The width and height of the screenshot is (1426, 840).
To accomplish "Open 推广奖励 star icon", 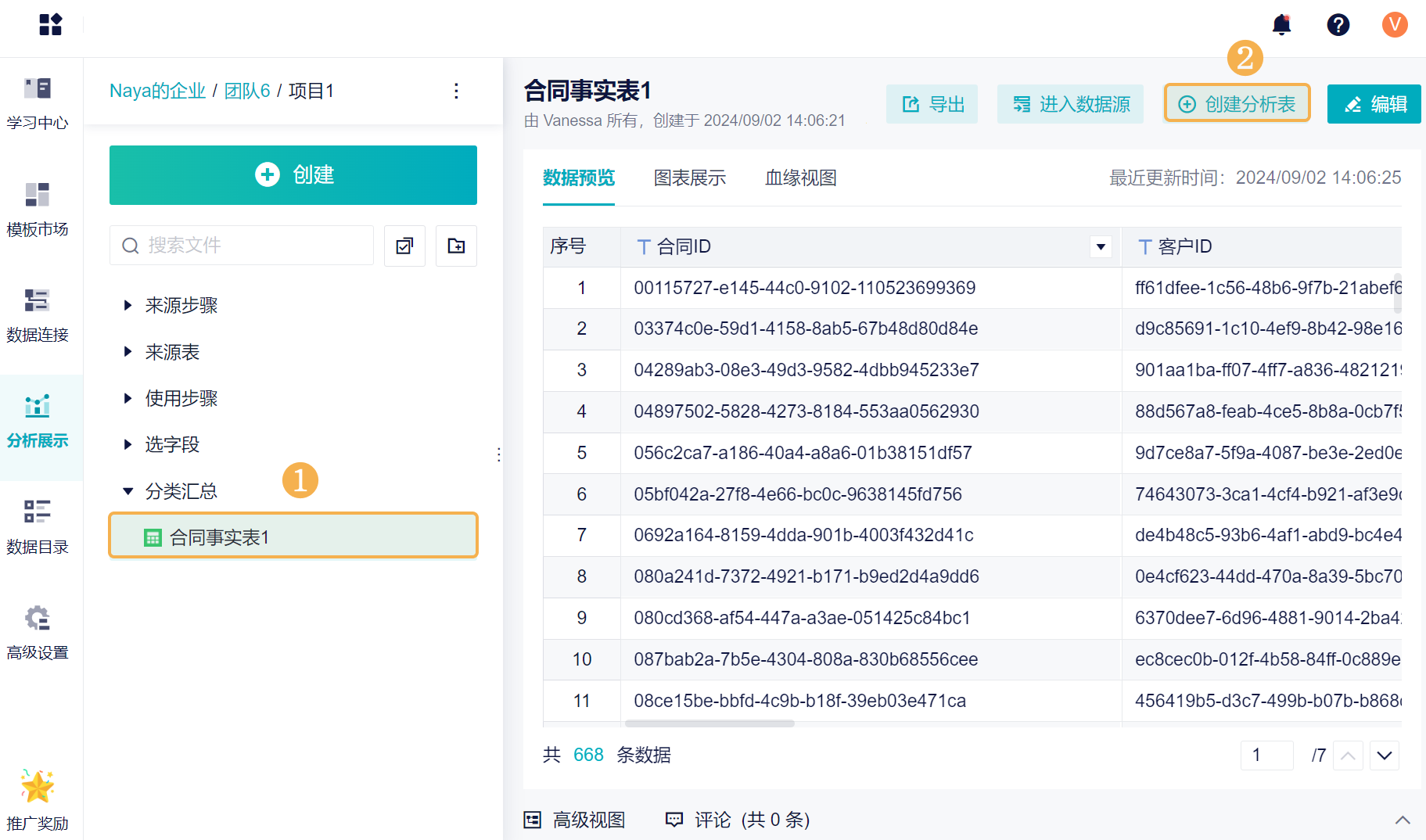I will (x=38, y=786).
